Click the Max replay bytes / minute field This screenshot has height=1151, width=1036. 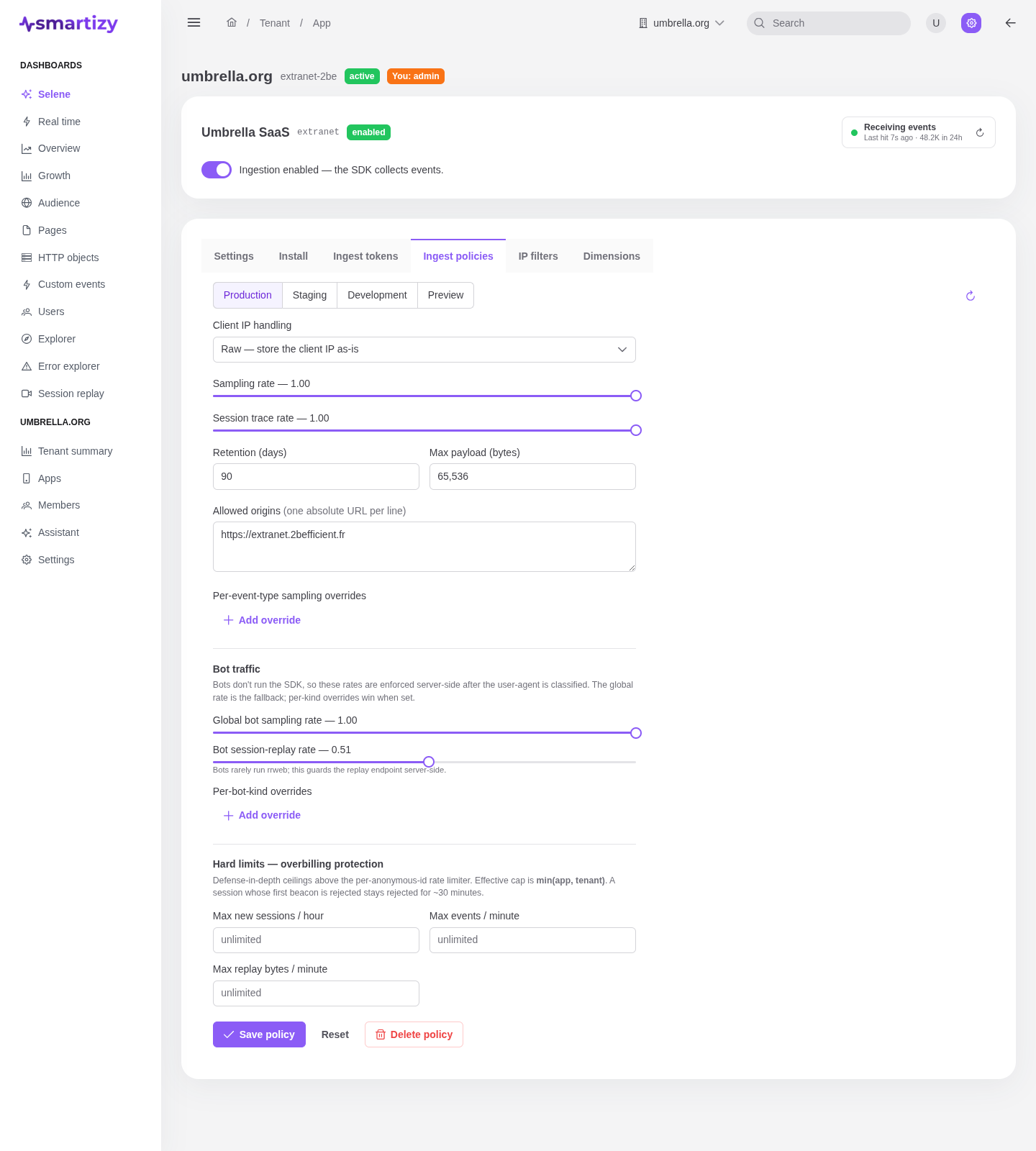[316, 993]
